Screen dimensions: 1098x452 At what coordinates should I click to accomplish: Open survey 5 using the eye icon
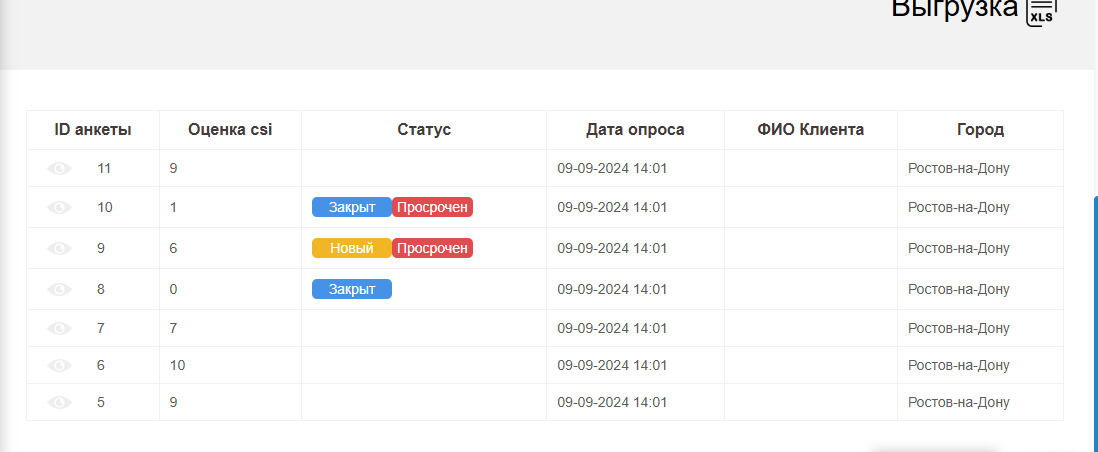pyautogui.click(x=60, y=402)
